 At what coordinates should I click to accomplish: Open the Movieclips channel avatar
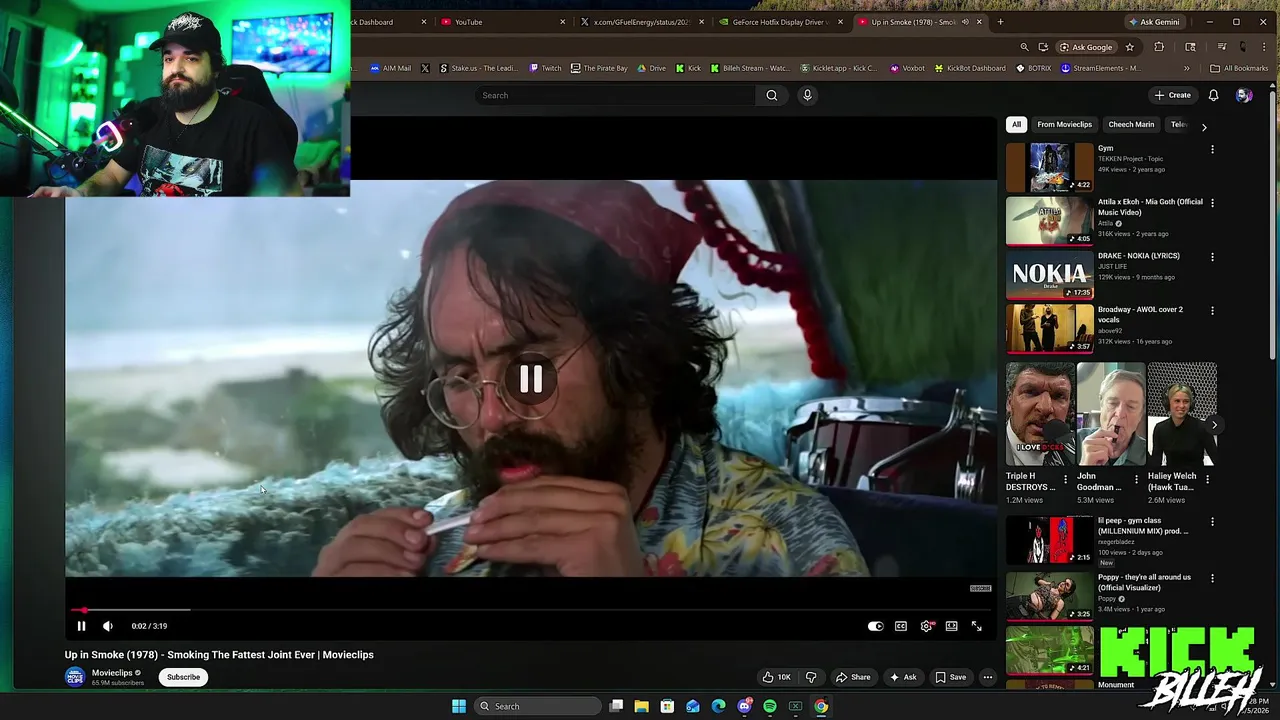[75, 677]
